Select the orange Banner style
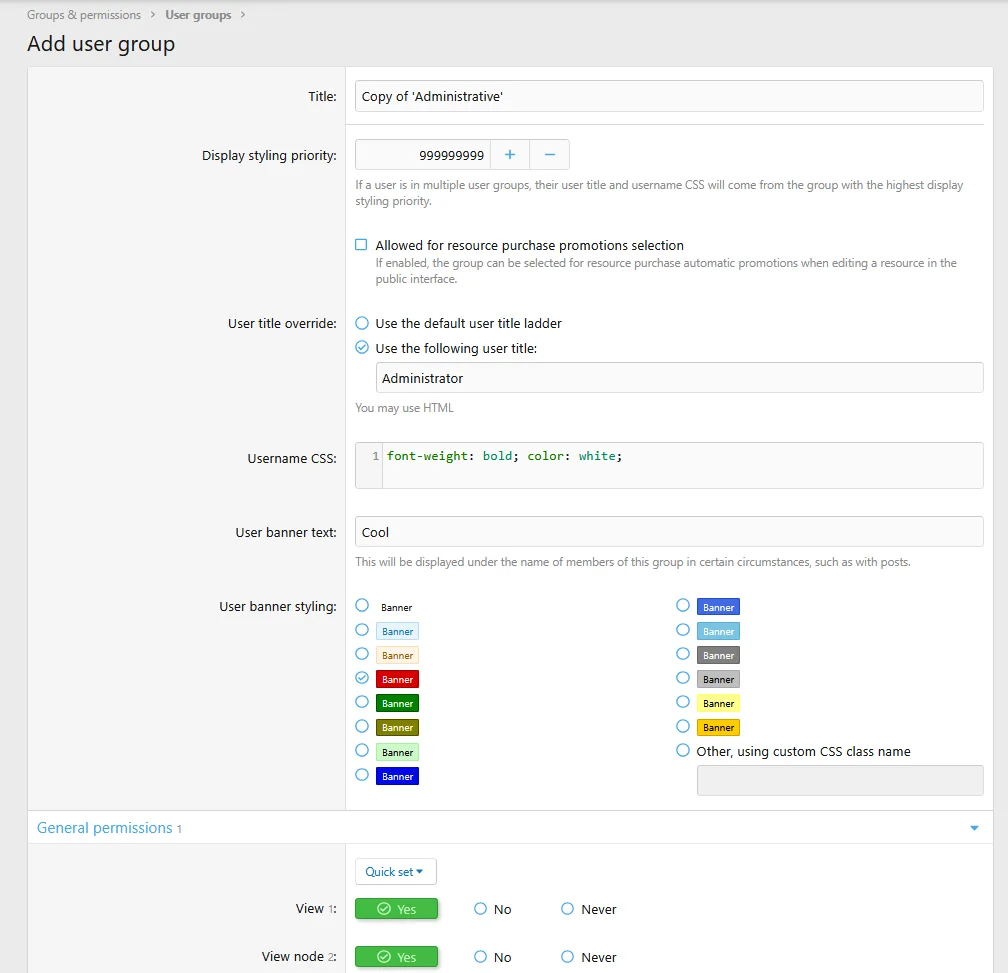The width and height of the screenshot is (1008, 973). (683, 726)
